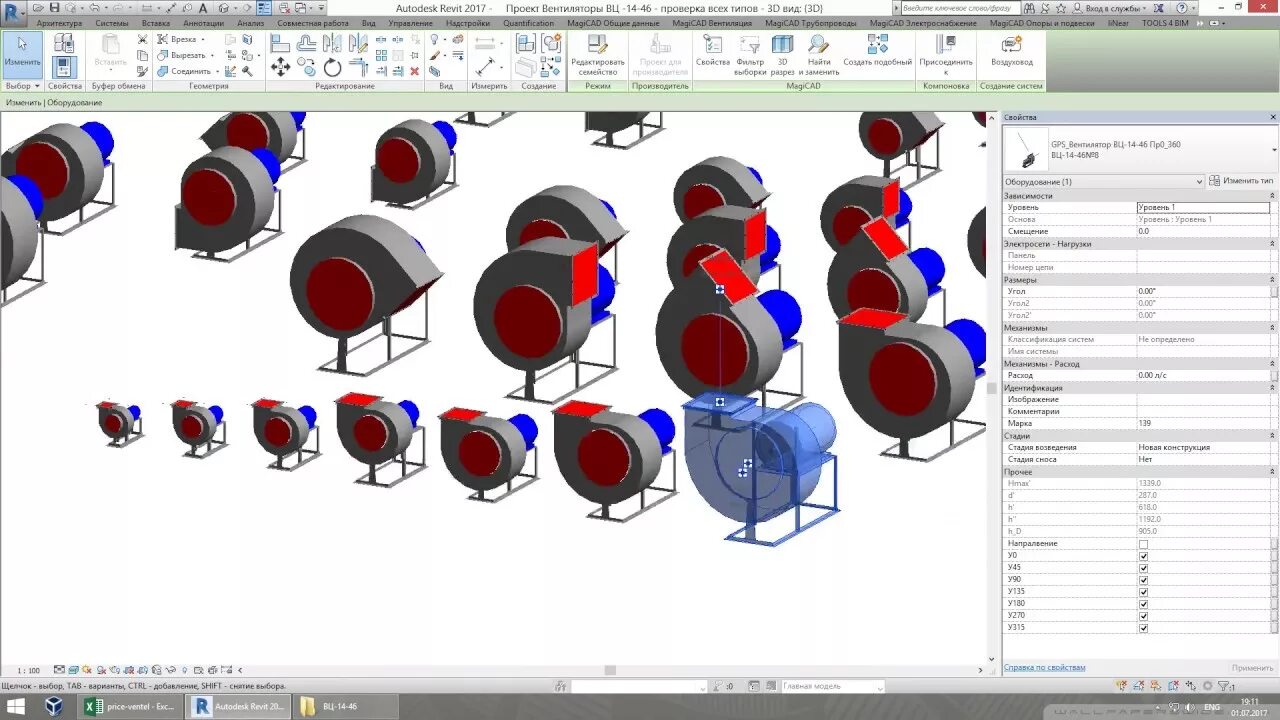Click Save icon in quick access toolbar

point(56,8)
